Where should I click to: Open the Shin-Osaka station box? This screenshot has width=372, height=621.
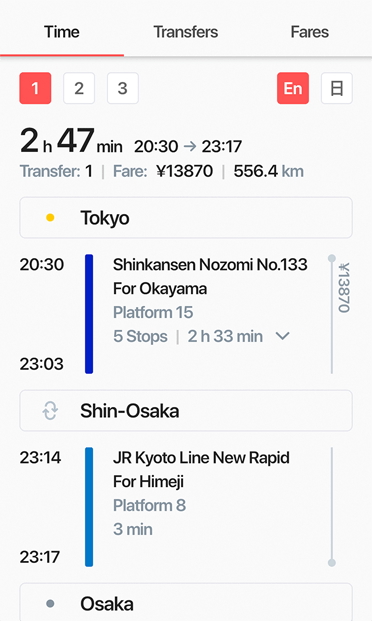186,411
